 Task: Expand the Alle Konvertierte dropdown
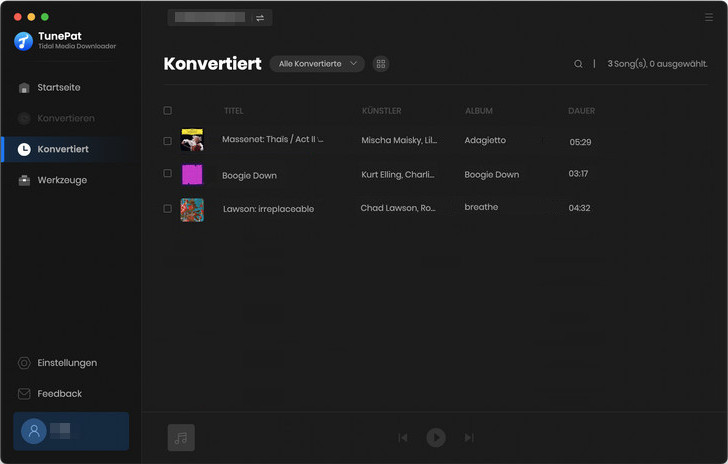click(x=317, y=64)
